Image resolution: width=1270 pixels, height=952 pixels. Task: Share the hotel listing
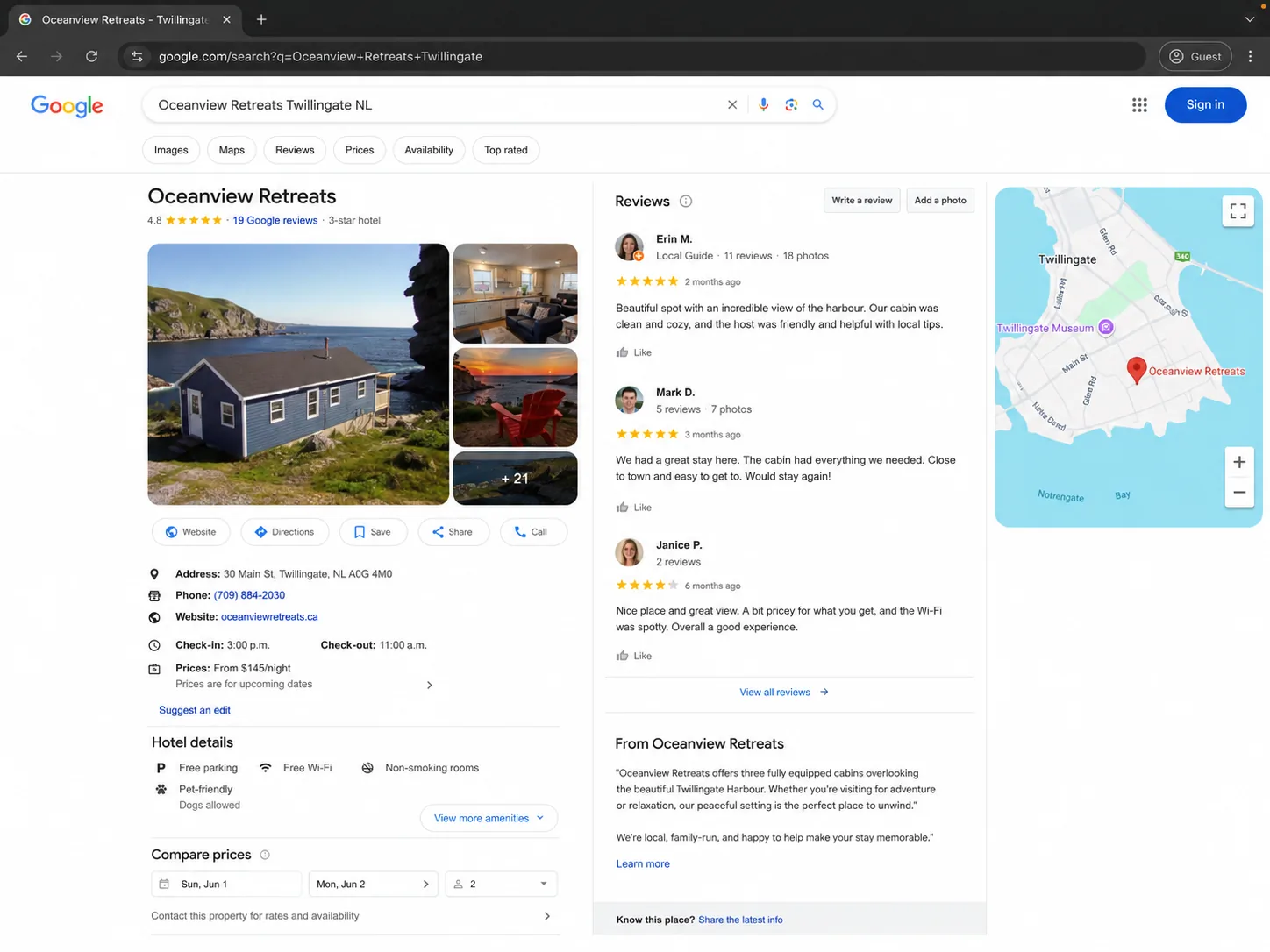coord(453,532)
